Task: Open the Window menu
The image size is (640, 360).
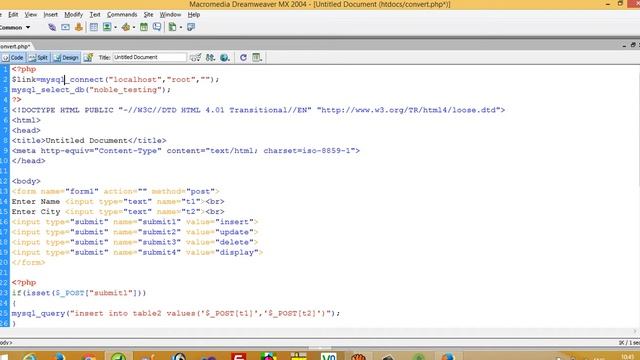Action: [x=170, y=15]
